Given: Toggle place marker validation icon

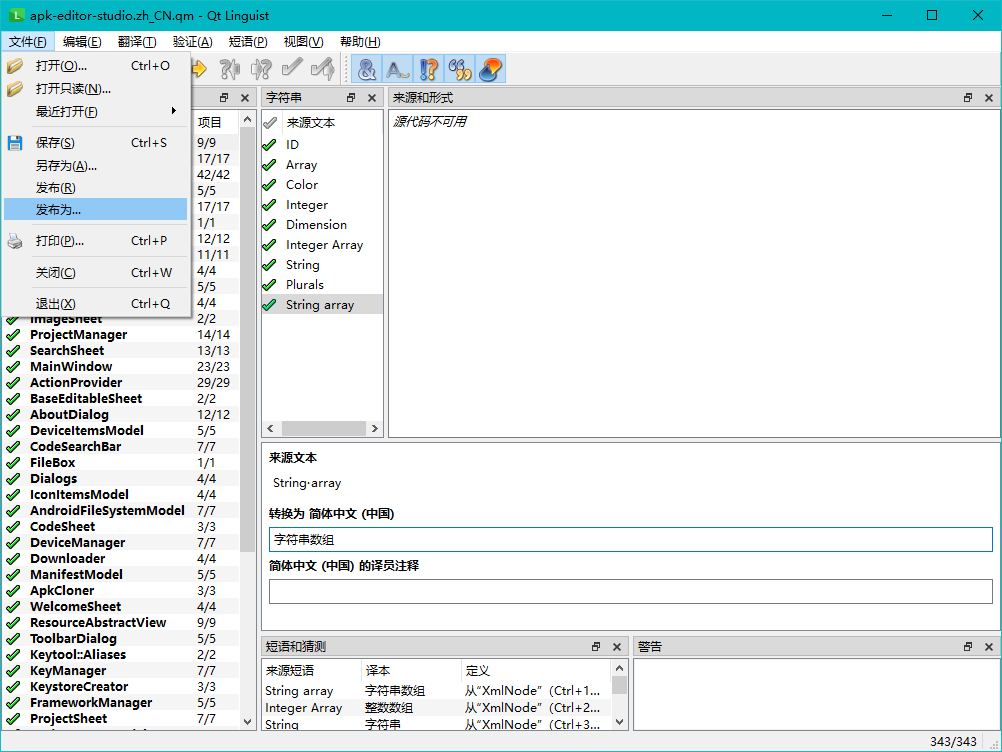Looking at the screenshot, I should 491,69.
